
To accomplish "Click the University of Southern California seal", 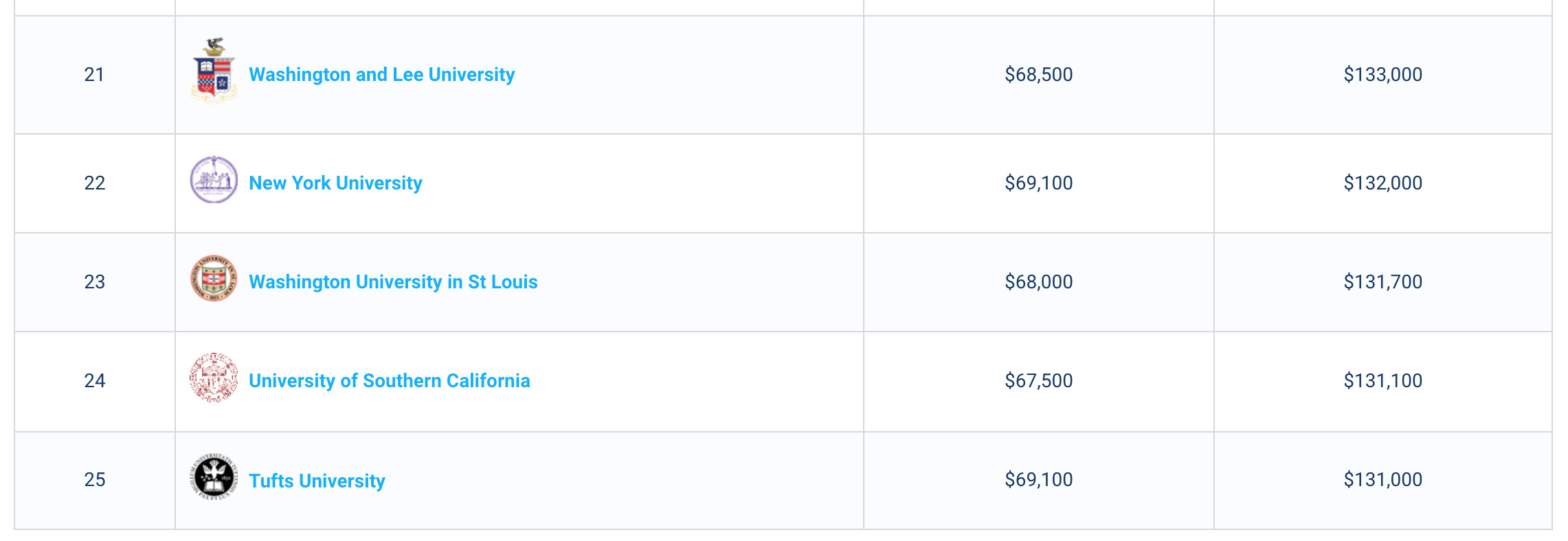I will 214,378.
